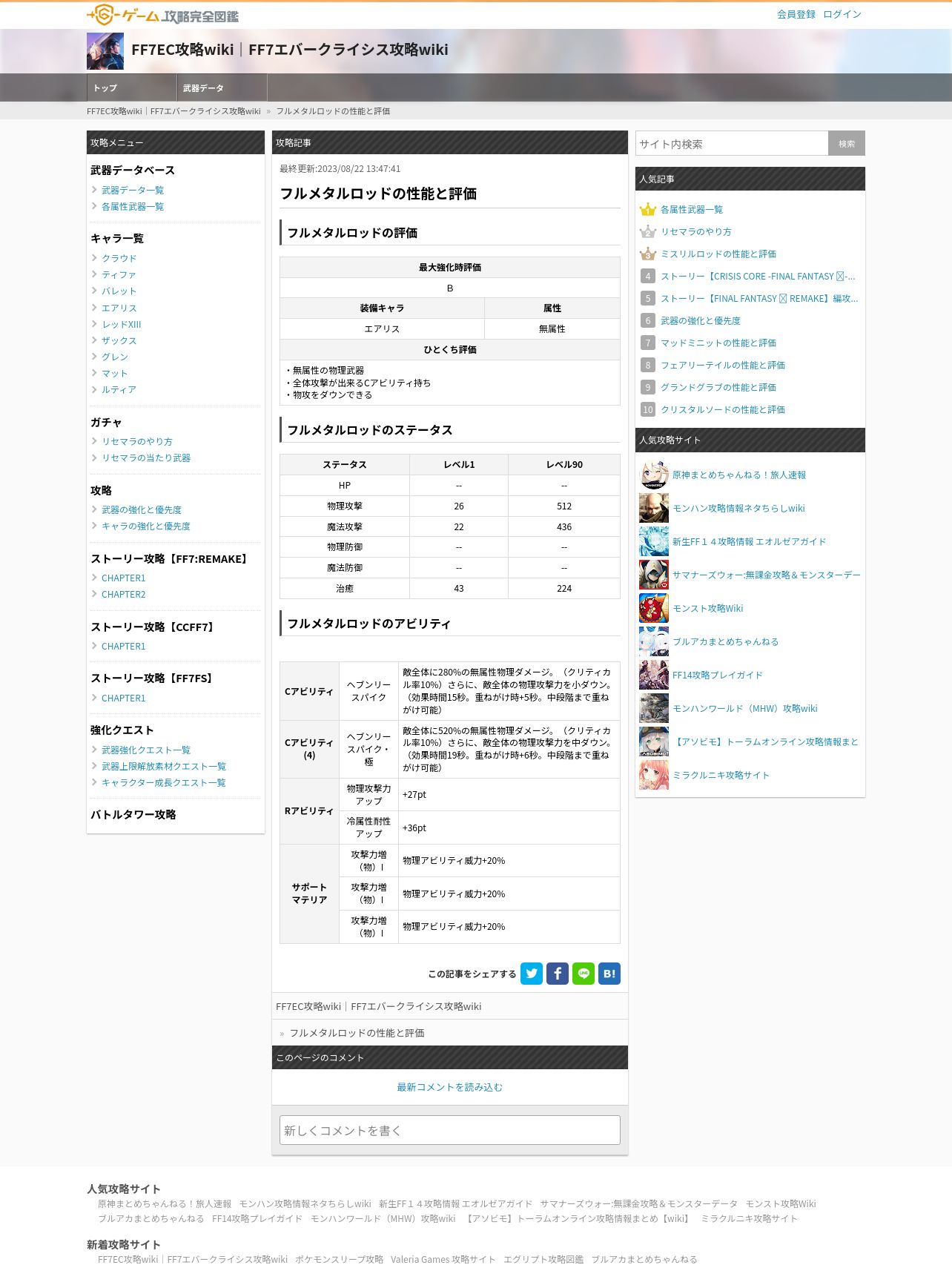This screenshot has height=1265, width=952.
Task: Click the ゲーム攻略完全図鑑 site logo
Action: pyautogui.click(x=162, y=15)
